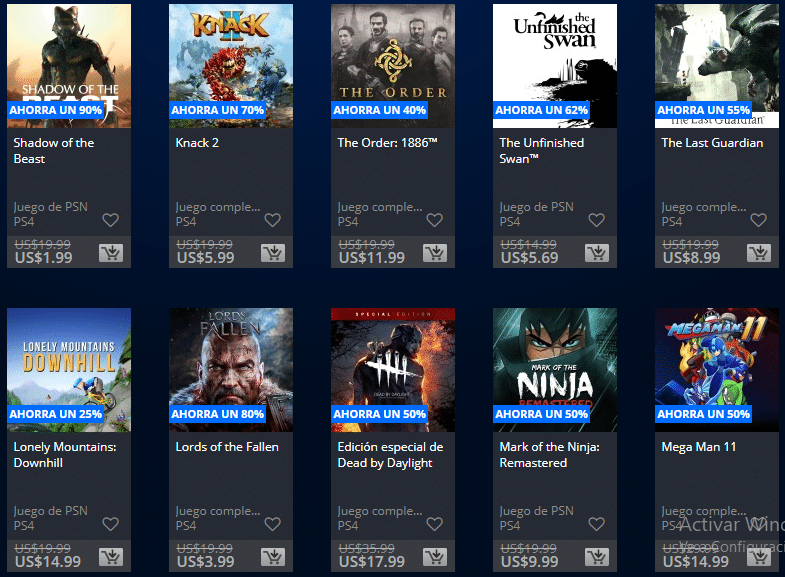Toggle wishlist heart for The Order: 1886
The image size is (785, 577).
435,220
